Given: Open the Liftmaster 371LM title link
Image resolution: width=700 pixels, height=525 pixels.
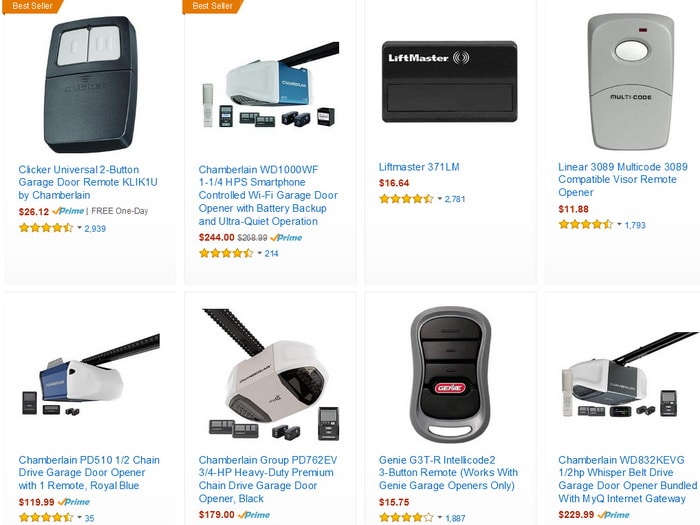Looking at the screenshot, I should 419,167.
